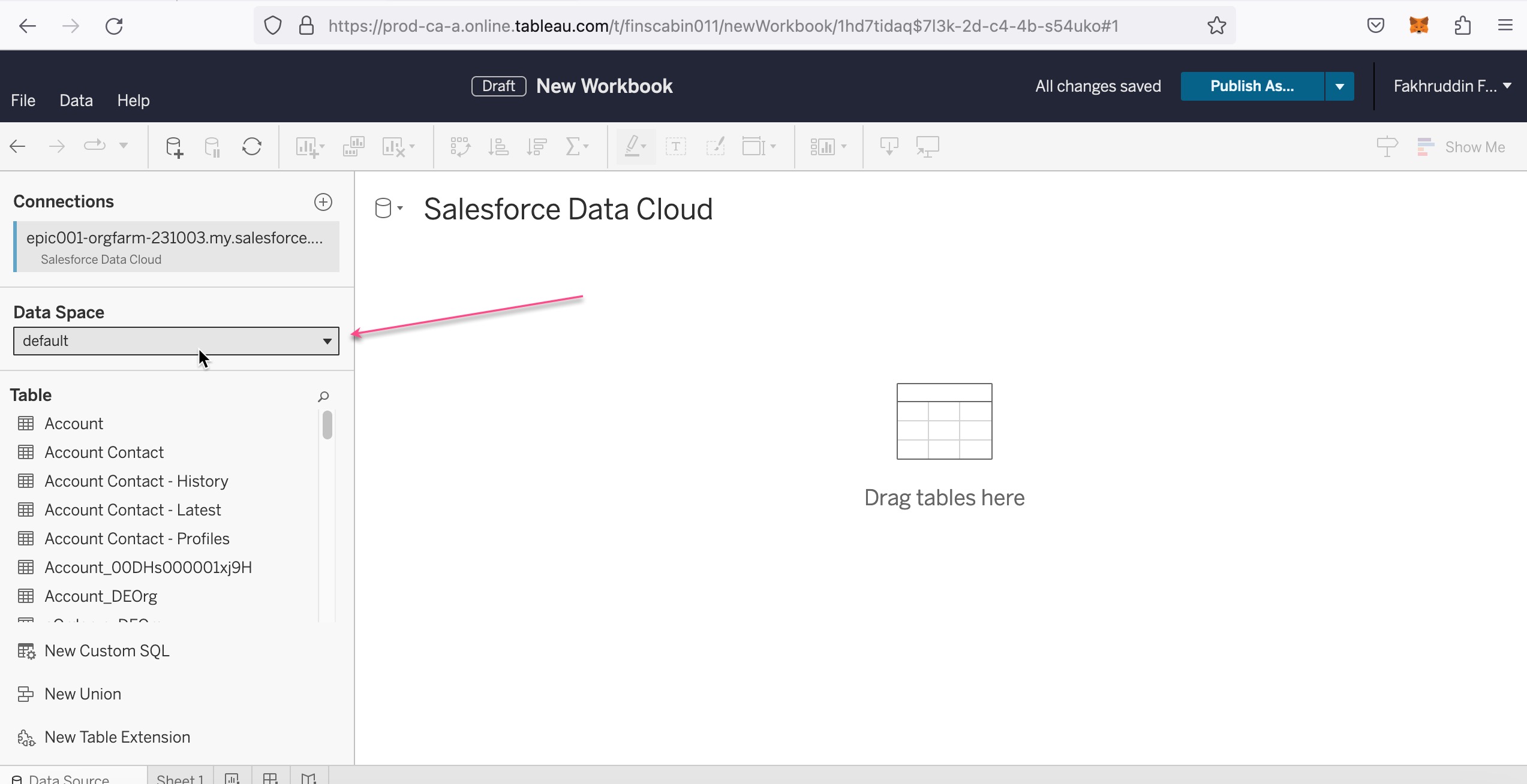Image resolution: width=1527 pixels, height=784 pixels.
Task: Click the site padlock icon
Action: tap(306, 26)
